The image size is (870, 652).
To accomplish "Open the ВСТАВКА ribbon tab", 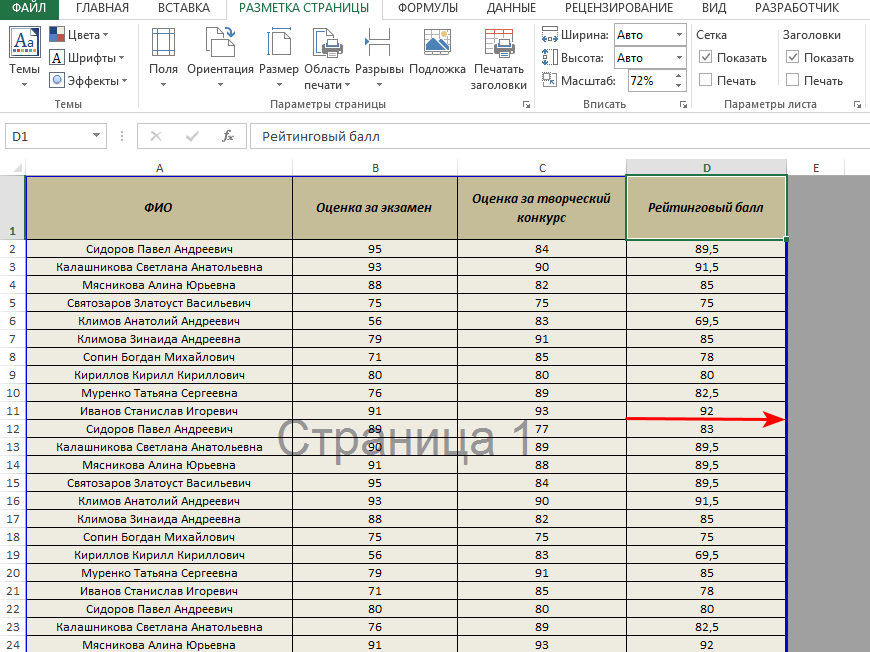I will click(183, 8).
